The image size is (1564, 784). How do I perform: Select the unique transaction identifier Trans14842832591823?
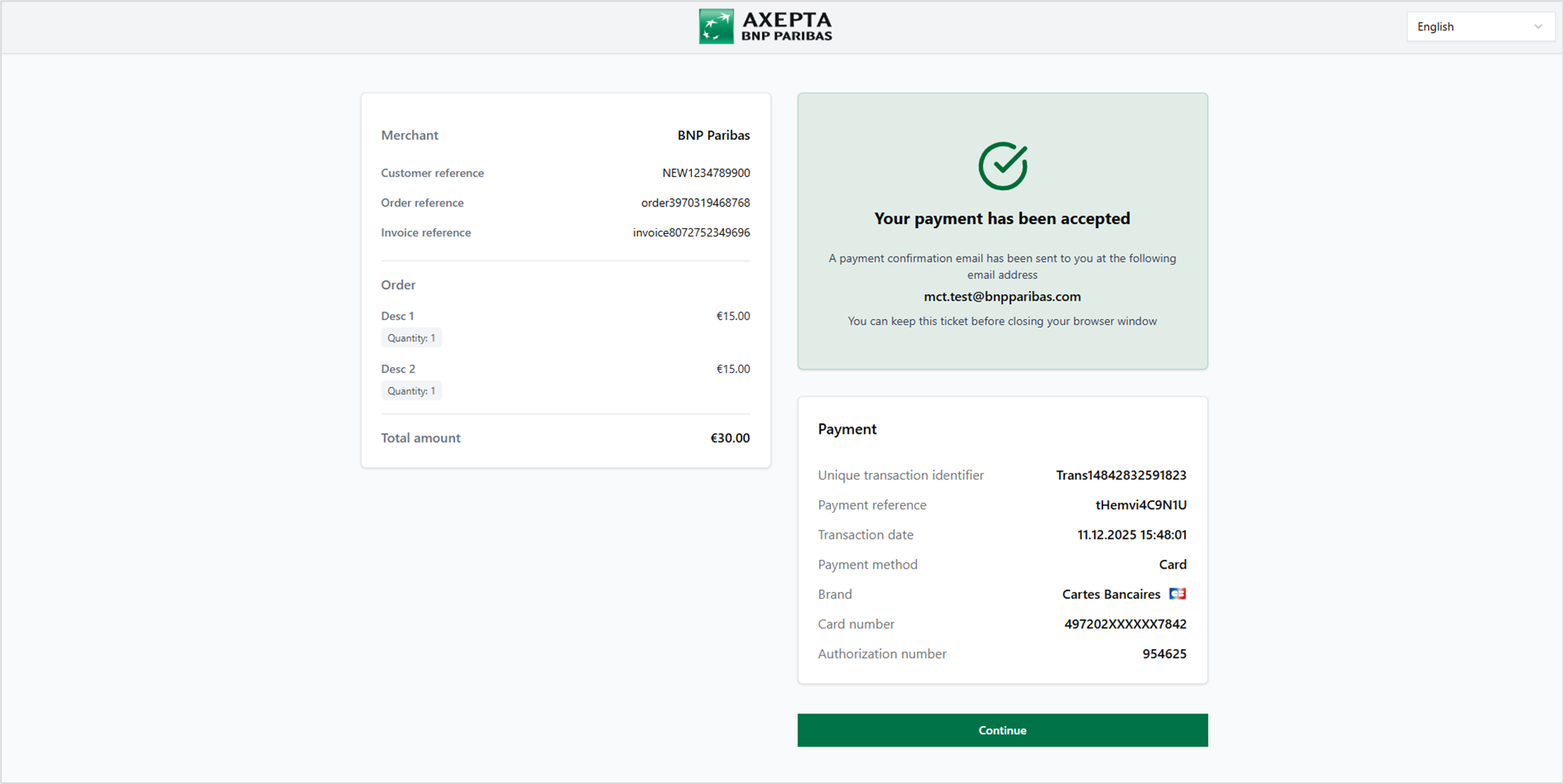1120,475
